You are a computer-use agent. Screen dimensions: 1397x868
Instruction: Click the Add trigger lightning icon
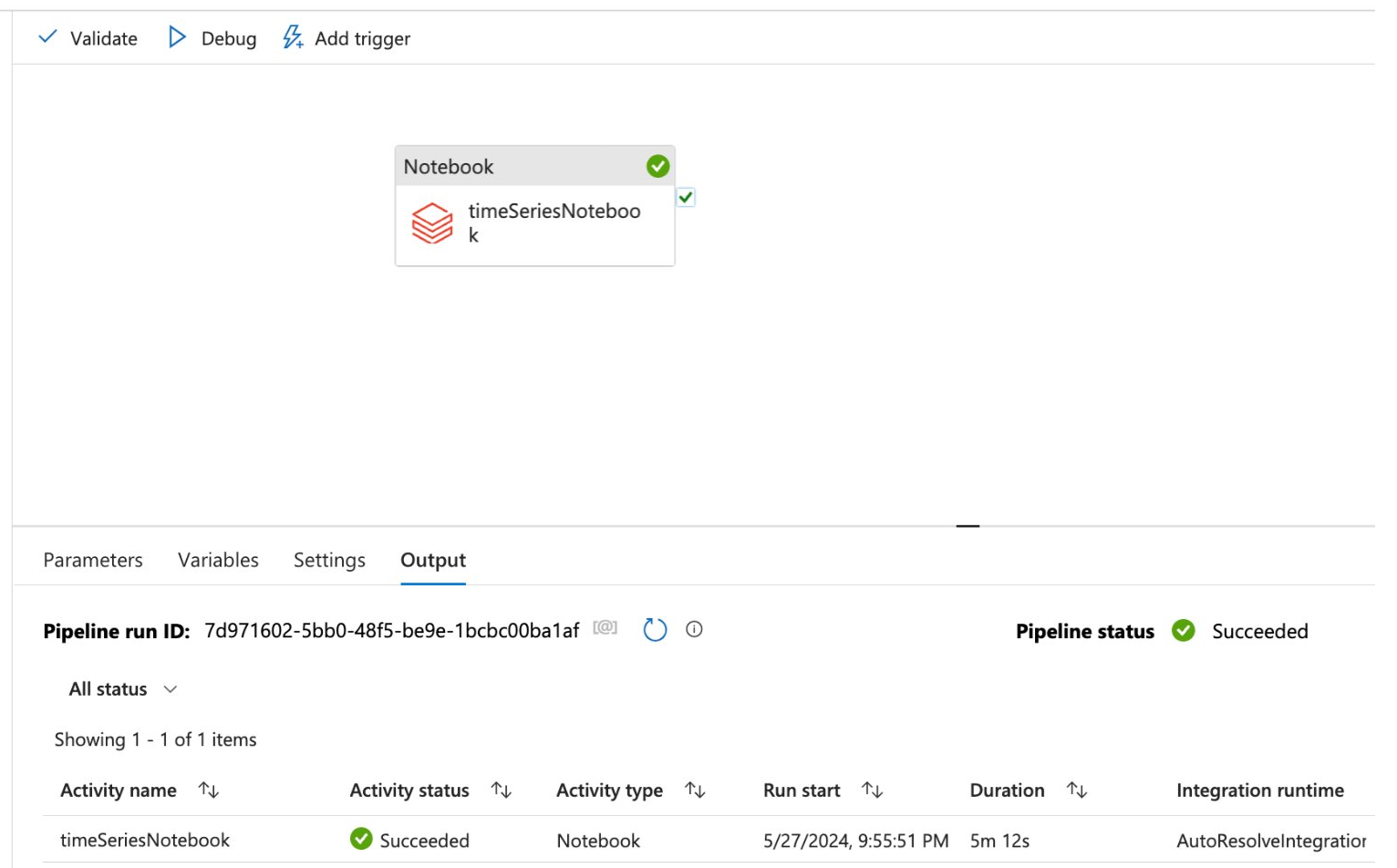pyautogui.click(x=293, y=37)
